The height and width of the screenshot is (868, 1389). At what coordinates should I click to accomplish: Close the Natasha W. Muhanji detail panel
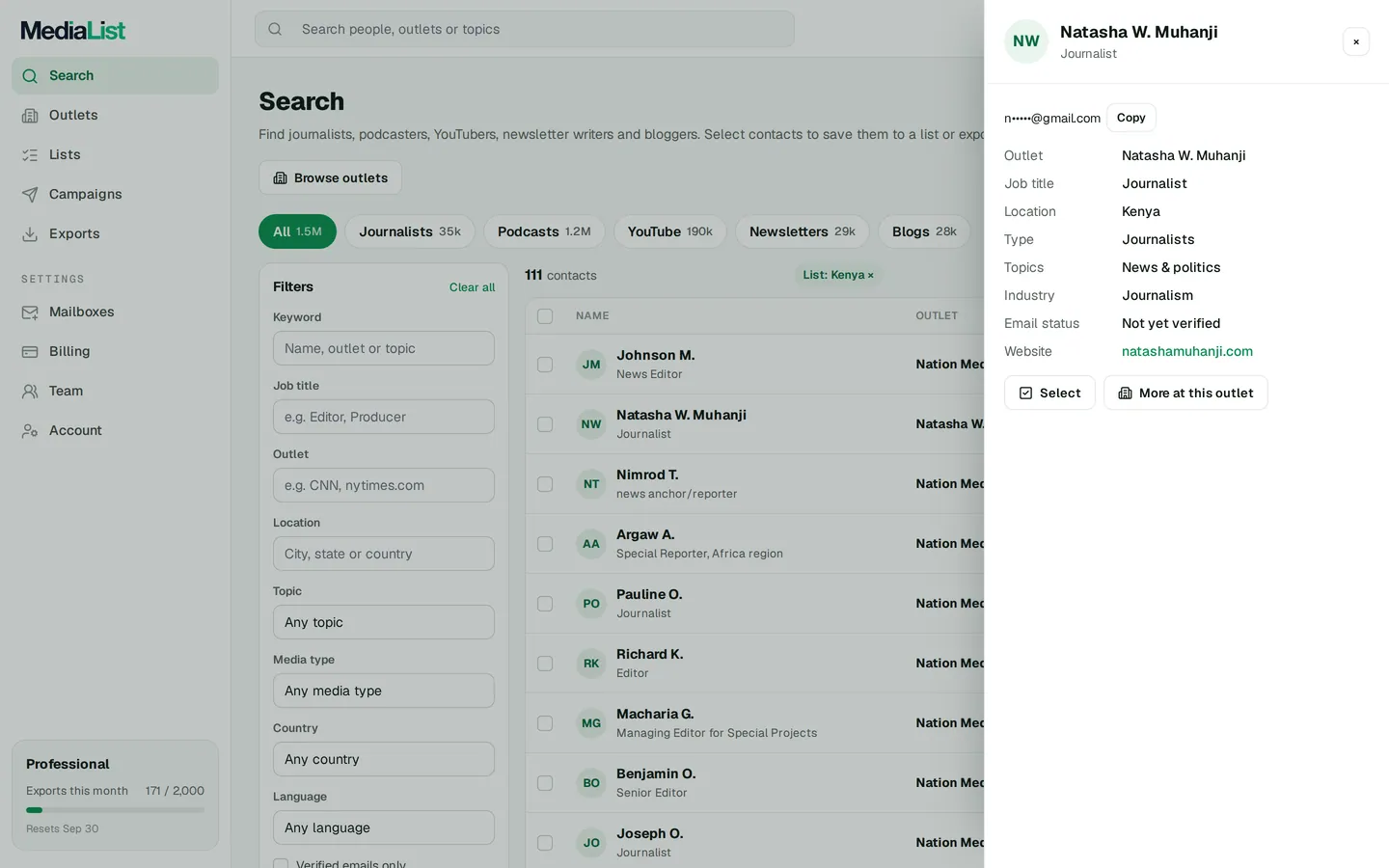pyautogui.click(x=1356, y=41)
